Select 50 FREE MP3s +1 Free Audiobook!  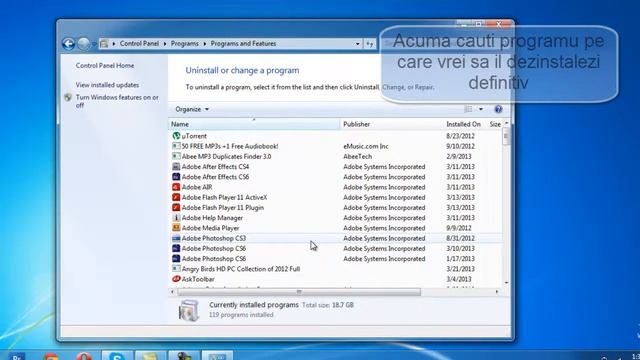click(x=230, y=146)
